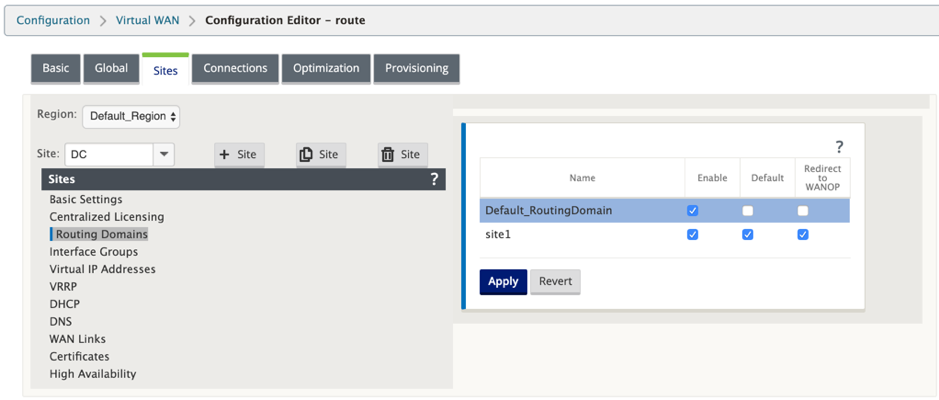The width and height of the screenshot is (939, 400).
Task: Toggle Redirect to WANOP for site1
Action: point(803,235)
